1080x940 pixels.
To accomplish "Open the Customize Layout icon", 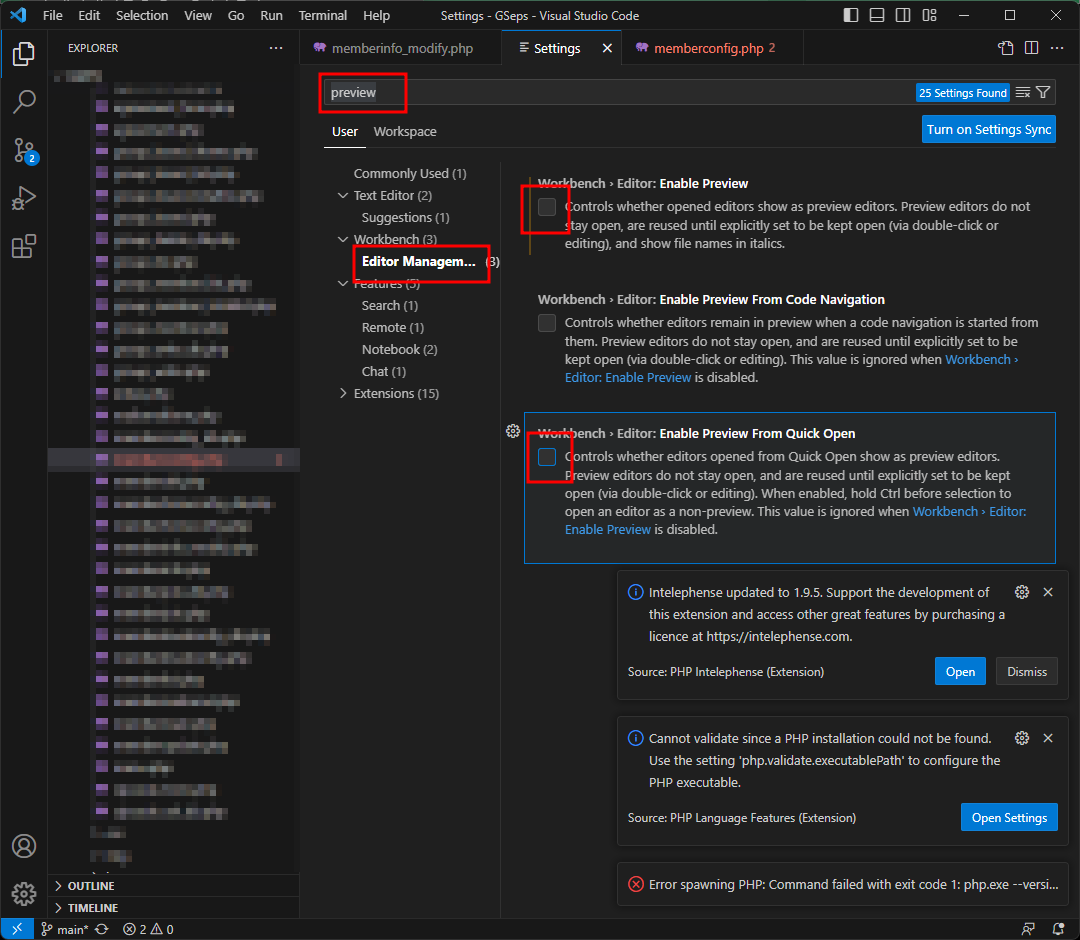I will coord(929,15).
